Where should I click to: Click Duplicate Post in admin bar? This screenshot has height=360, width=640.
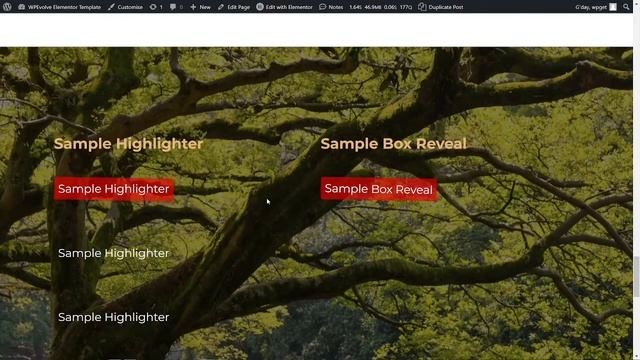[x=441, y=7]
